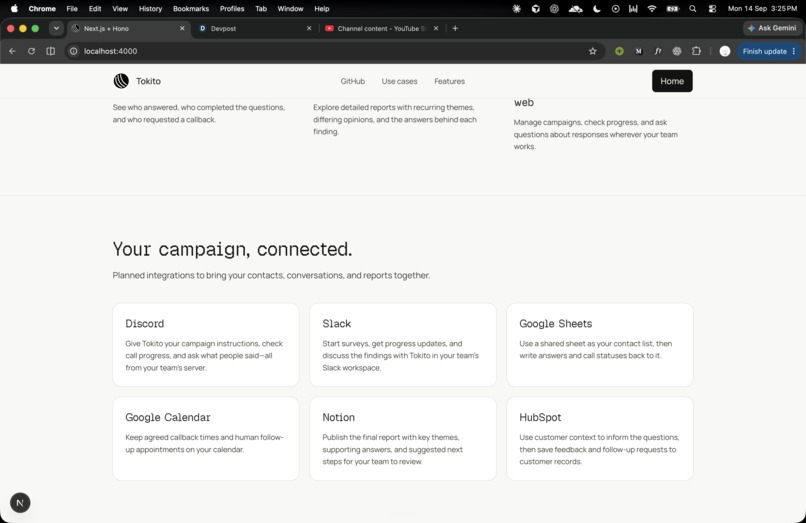The height and width of the screenshot is (523, 806).
Task: Select the Notion integration card
Action: point(402,439)
